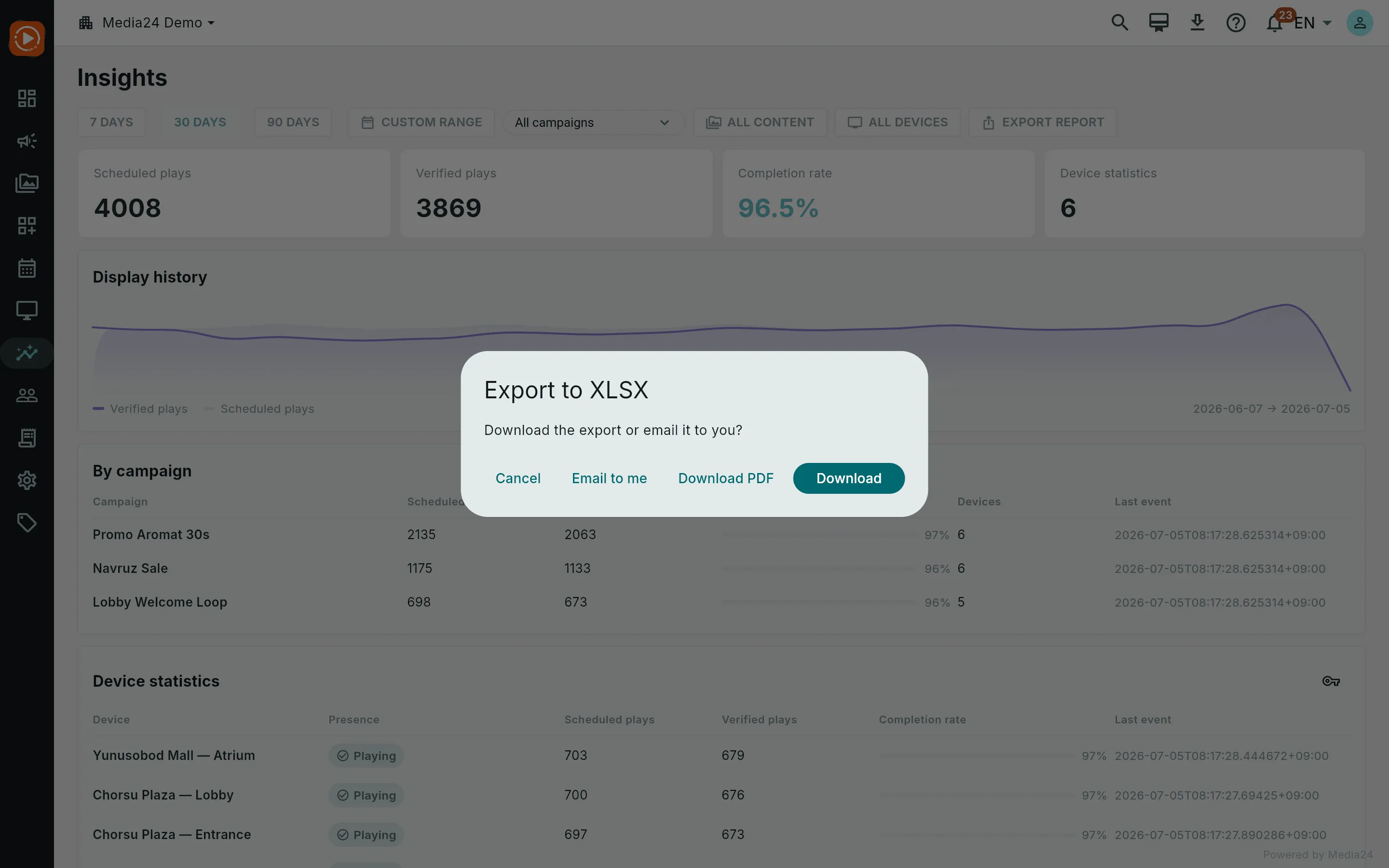Image resolution: width=1389 pixels, height=868 pixels.
Task: Toggle Verified plays legend in chart
Action: 141,409
